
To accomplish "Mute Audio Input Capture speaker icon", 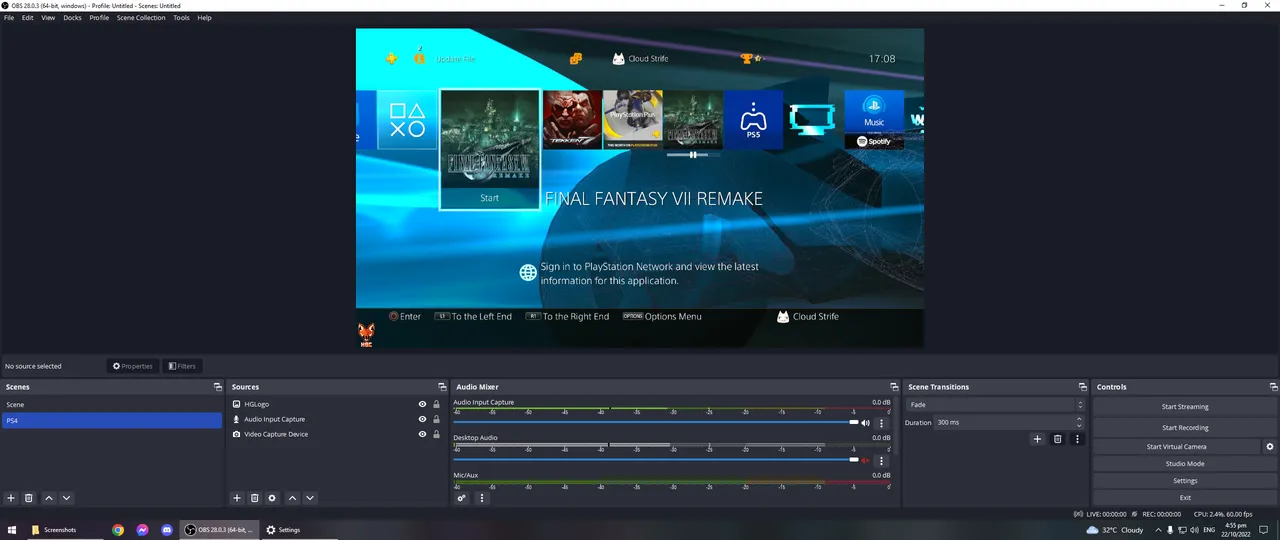I will pyautogui.click(x=865, y=424).
